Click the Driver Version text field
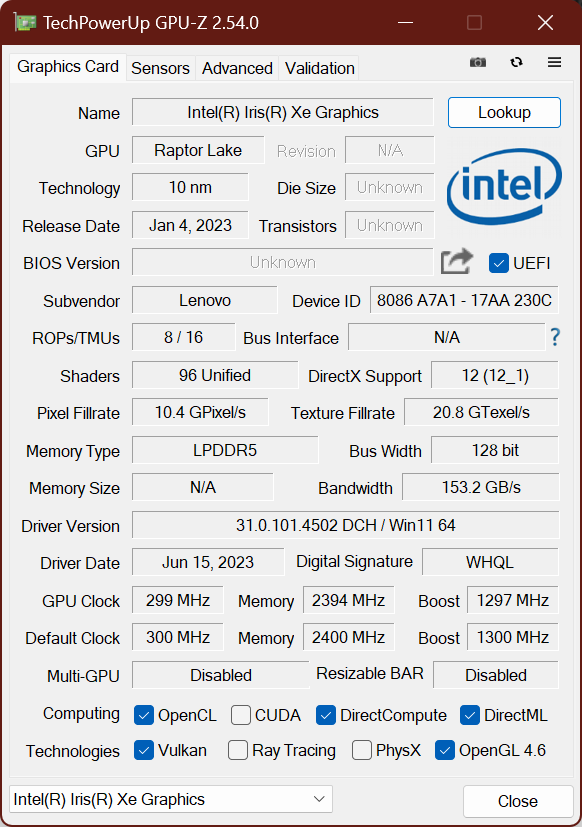582x827 pixels. click(x=345, y=525)
